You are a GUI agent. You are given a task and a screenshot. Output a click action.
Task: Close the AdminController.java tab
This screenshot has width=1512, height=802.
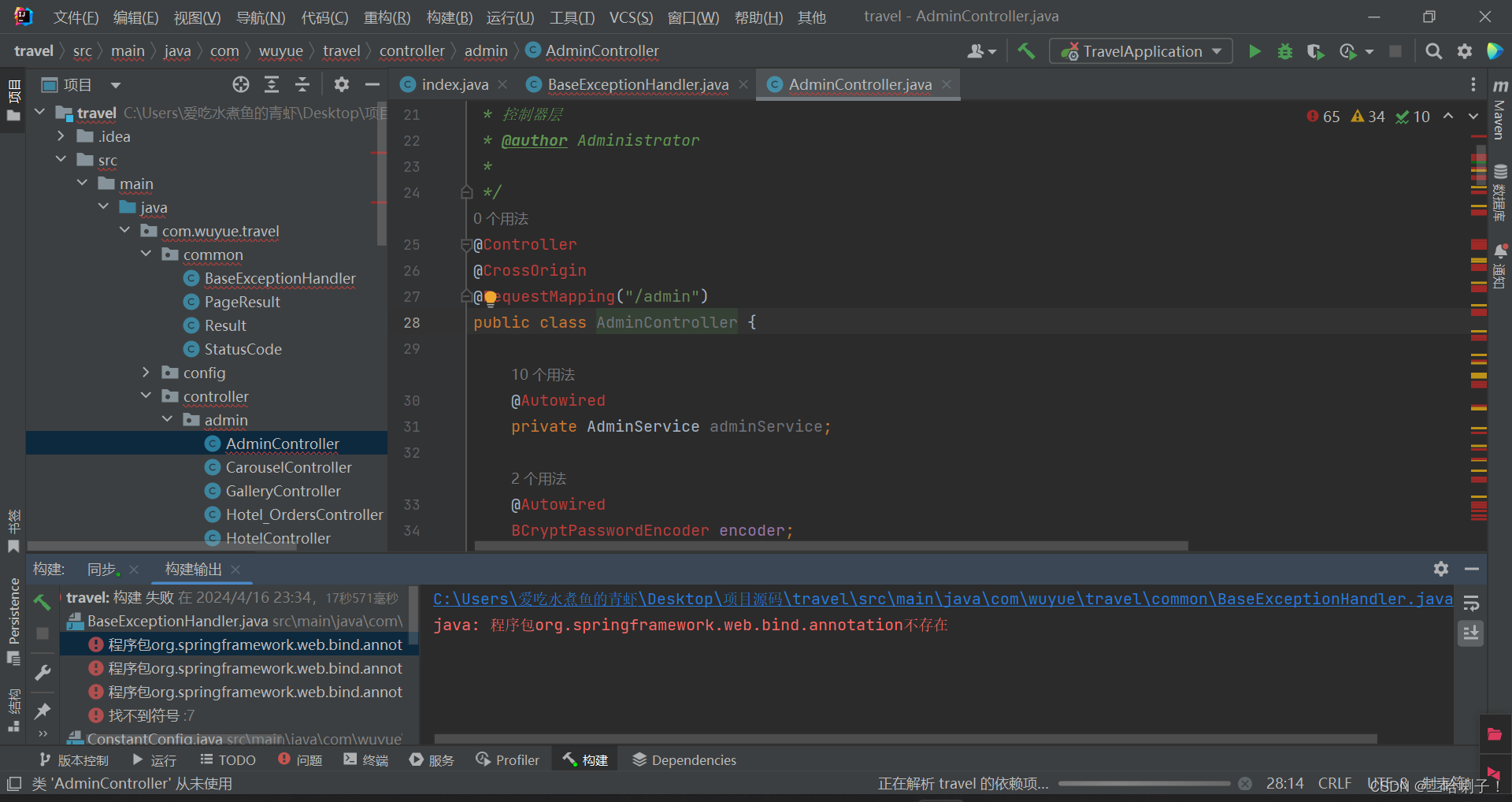coord(947,84)
